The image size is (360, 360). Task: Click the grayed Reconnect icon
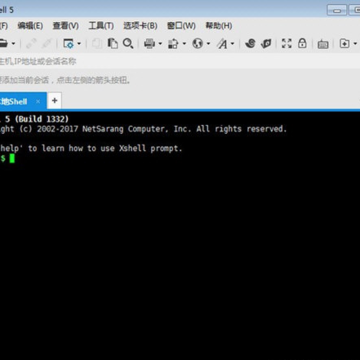(47, 43)
